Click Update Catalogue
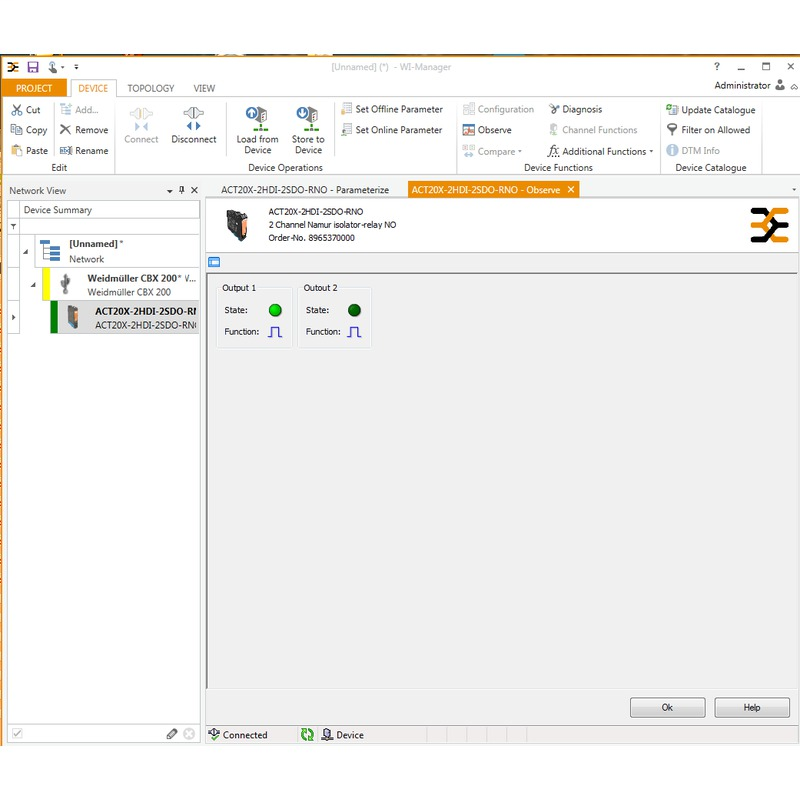 pos(711,110)
